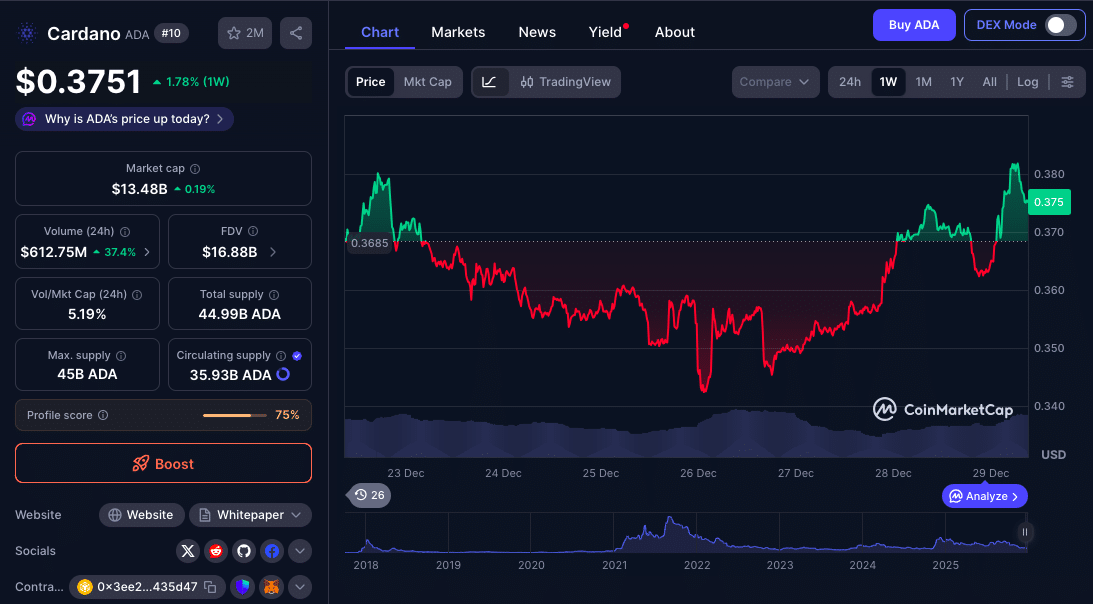This screenshot has height=604, width=1093.
Task: Open Cardano Reddit social link
Action: point(216,551)
